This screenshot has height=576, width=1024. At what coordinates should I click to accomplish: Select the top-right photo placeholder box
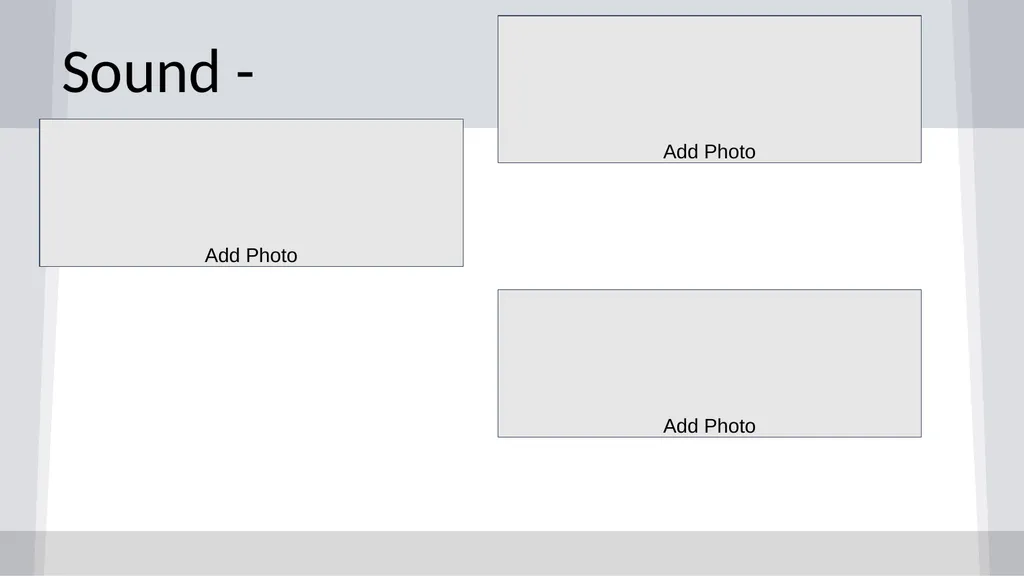709,89
